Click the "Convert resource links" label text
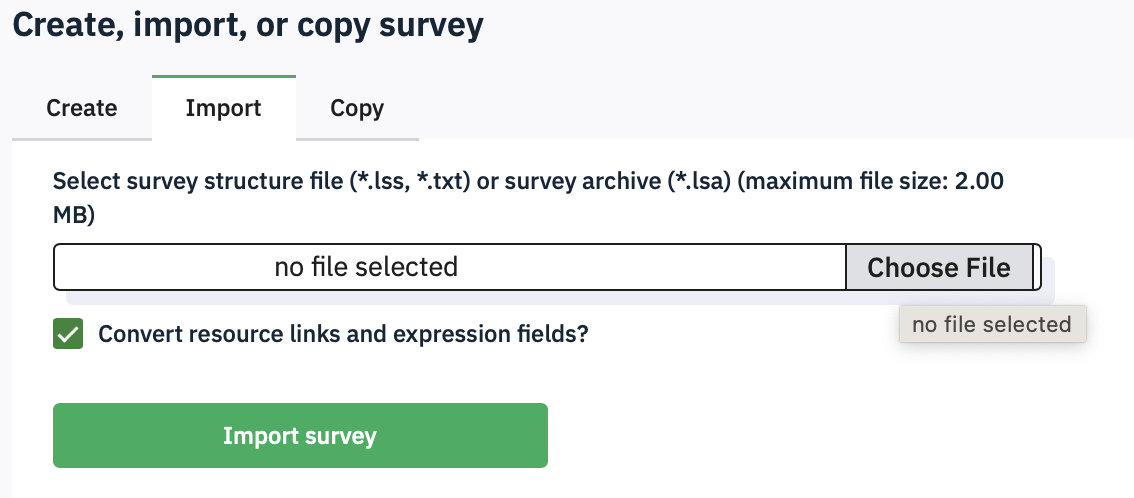Viewport: 1134px width, 498px height. 250,334
